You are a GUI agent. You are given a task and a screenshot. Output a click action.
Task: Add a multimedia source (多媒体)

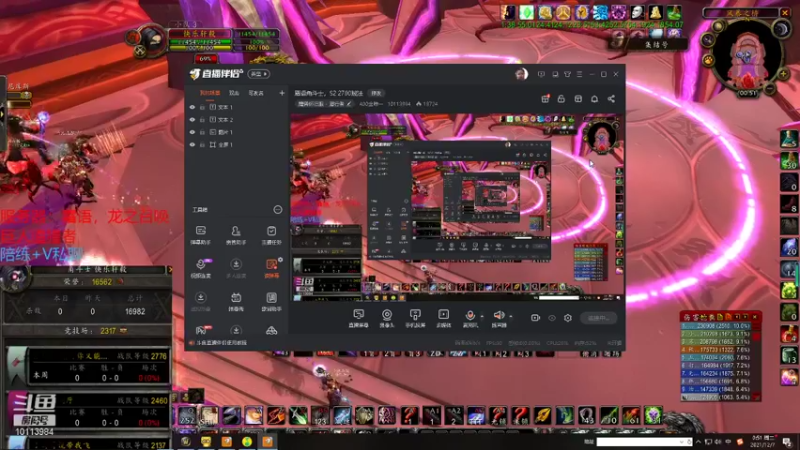point(443,318)
